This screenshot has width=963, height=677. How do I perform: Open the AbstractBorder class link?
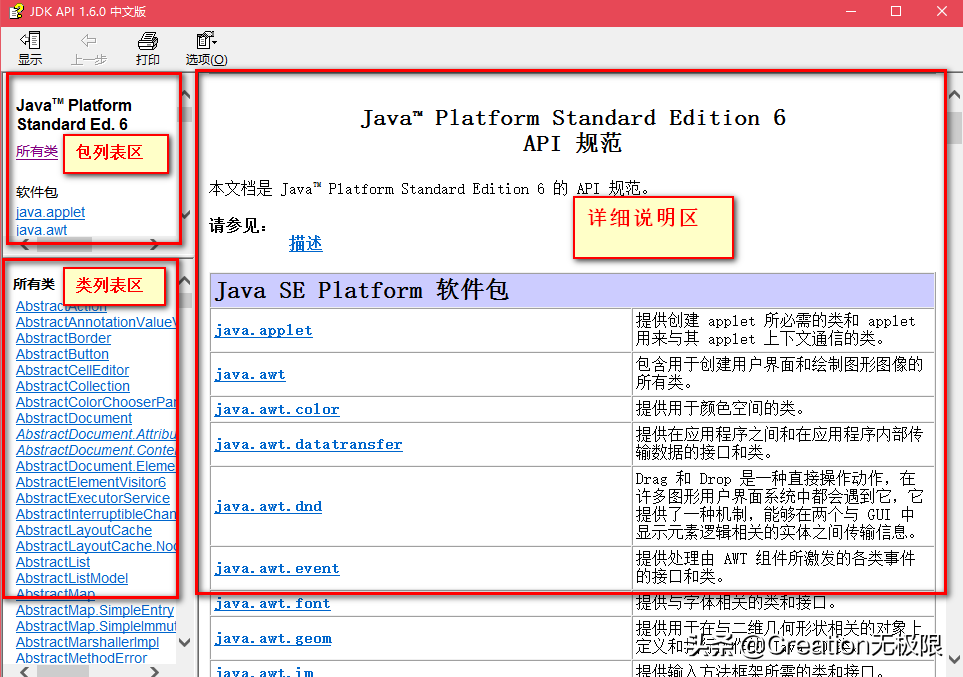(63, 338)
